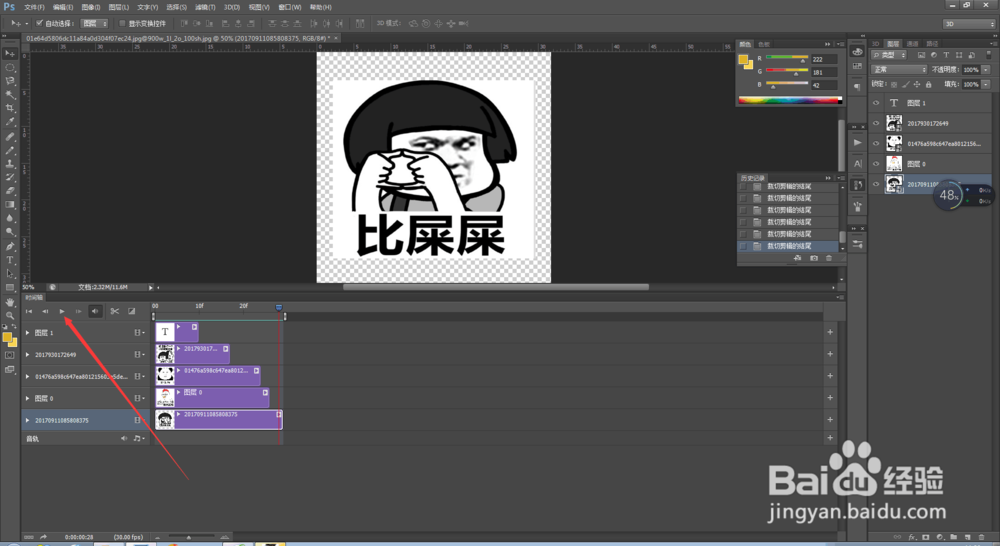Image resolution: width=1000 pixels, height=546 pixels.
Task: Open the layer blend mode dropdown
Action: 899,70
